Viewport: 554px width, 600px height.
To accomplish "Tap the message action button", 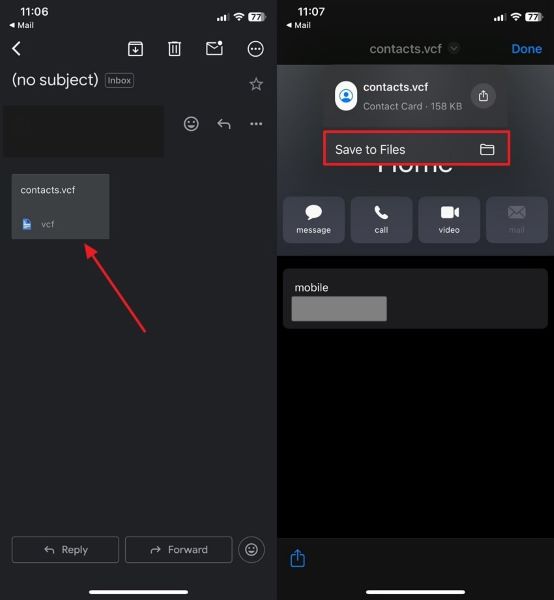I will tap(314, 220).
